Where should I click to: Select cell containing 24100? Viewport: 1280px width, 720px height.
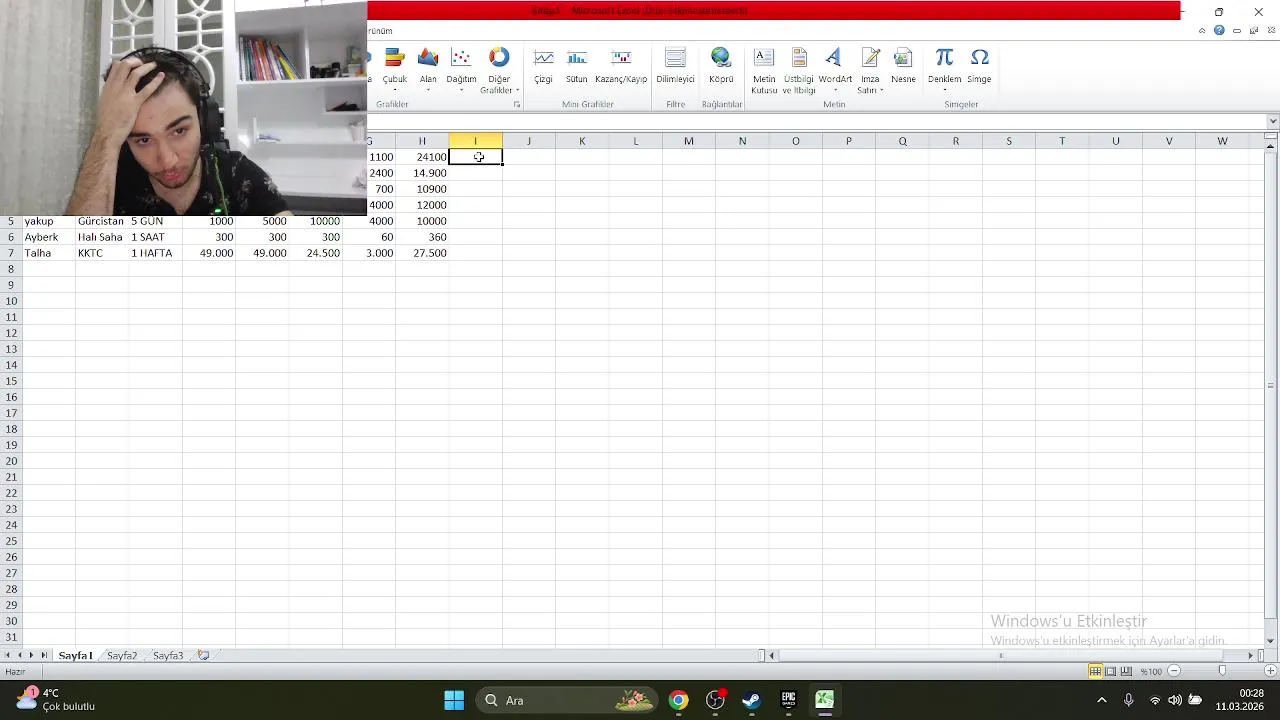coord(422,157)
